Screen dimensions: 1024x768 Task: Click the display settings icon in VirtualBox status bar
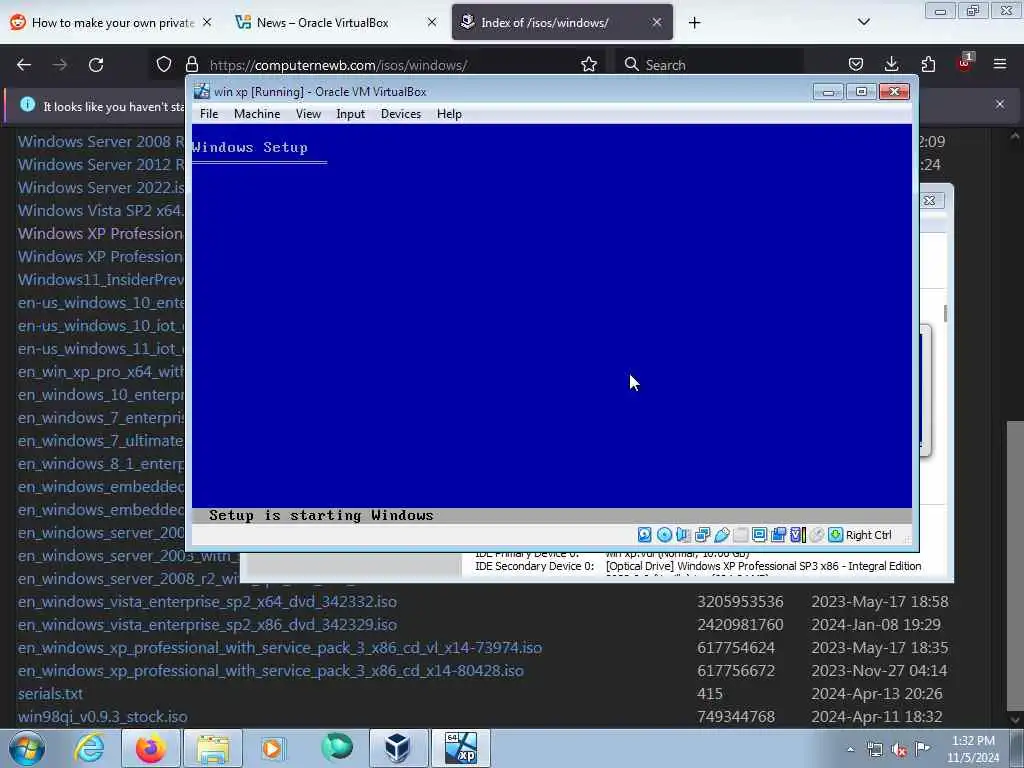pyautogui.click(x=760, y=535)
